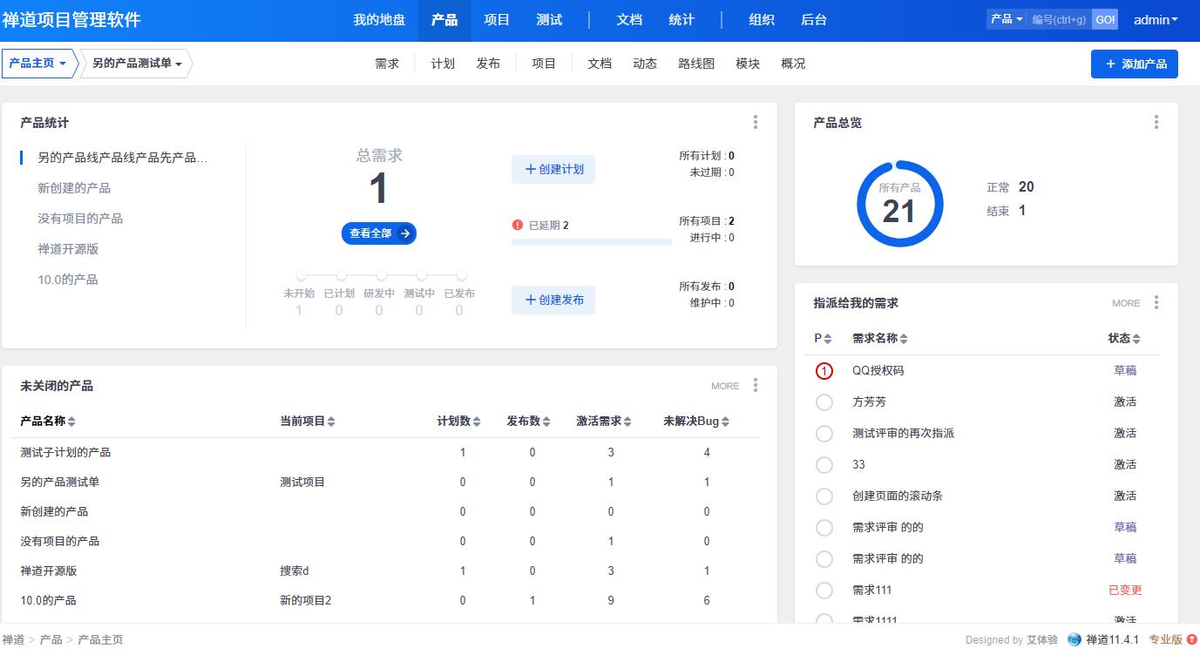
Task: Click the 编号 search input field
Action: click(x=1058, y=20)
